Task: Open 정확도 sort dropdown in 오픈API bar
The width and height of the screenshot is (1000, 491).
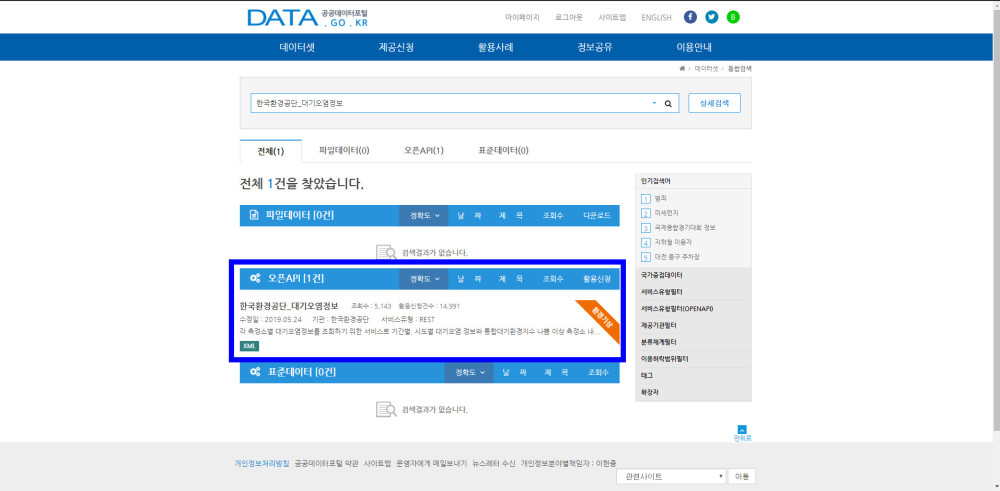Action: point(424,279)
